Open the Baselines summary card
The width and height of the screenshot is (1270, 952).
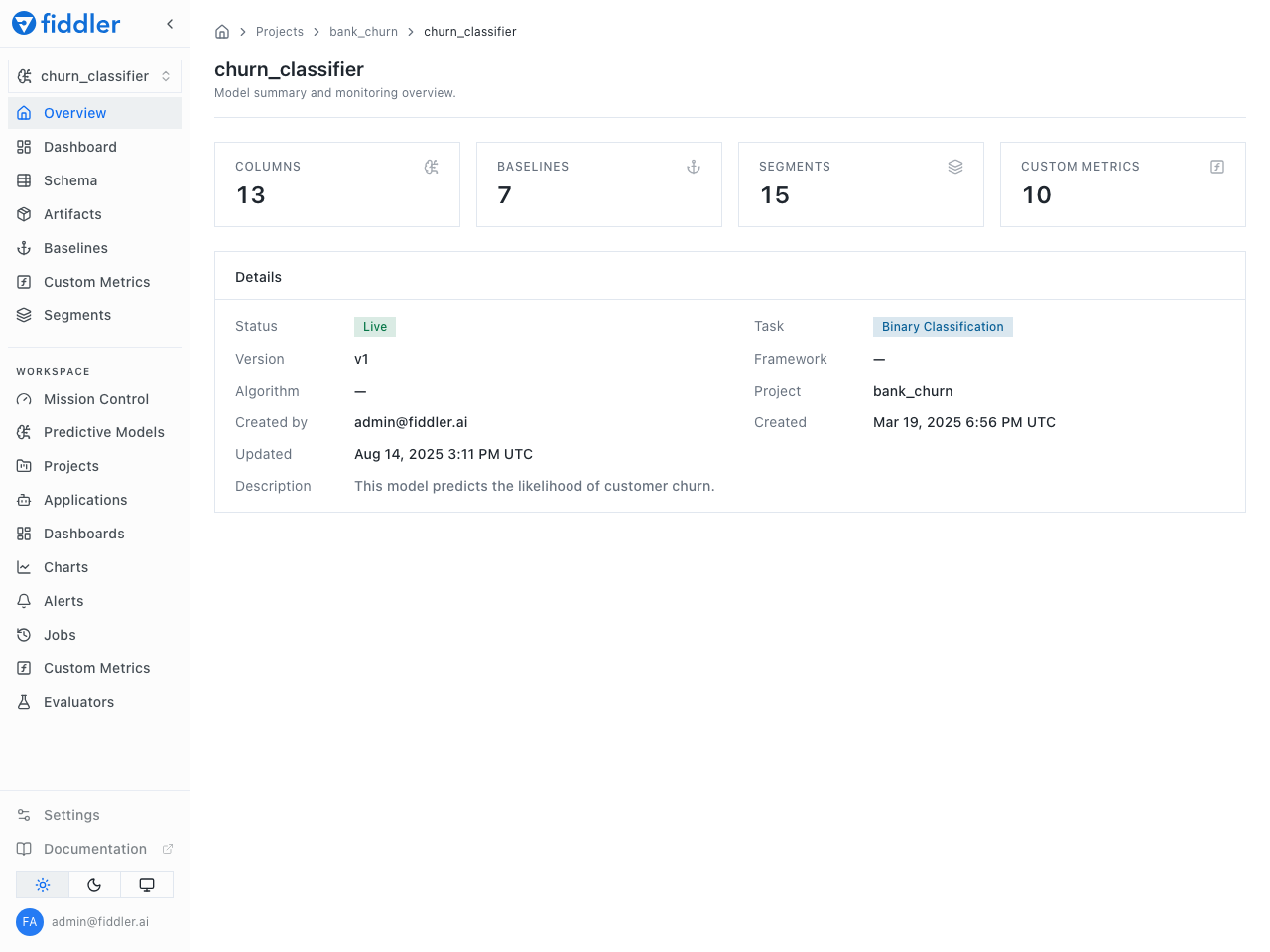[x=599, y=184]
